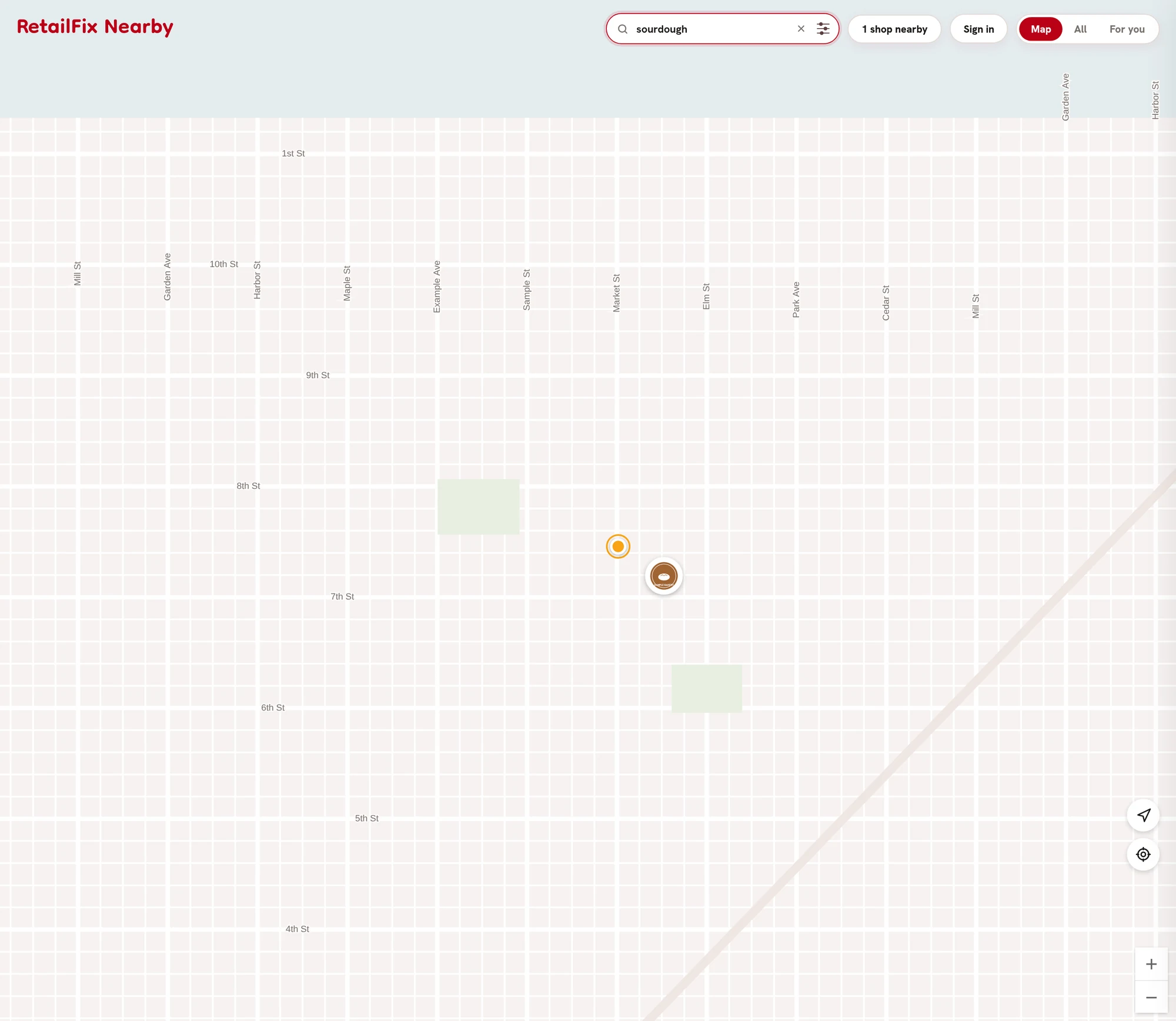Click the 6th St map label
This screenshot has width=1176, height=1021.
click(x=273, y=708)
